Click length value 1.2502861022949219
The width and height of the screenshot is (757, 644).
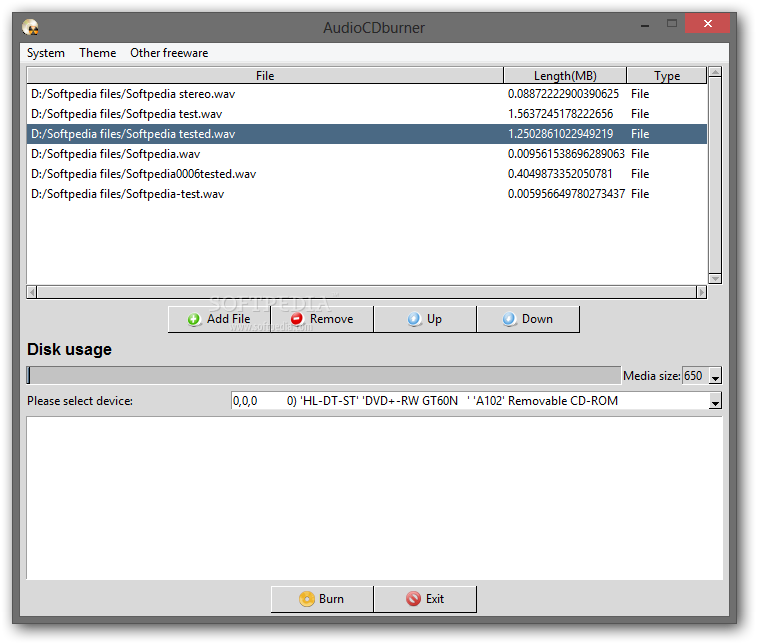tap(560, 134)
